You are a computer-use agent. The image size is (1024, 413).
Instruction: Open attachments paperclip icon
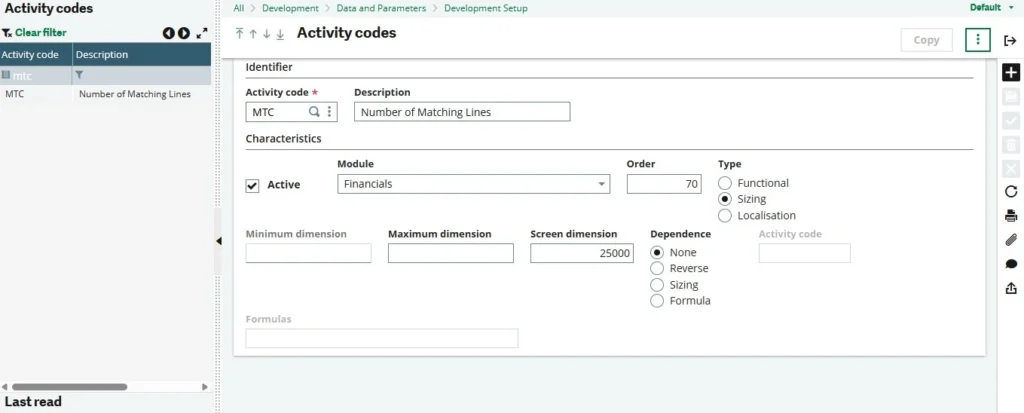click(x=1011, y=240)
